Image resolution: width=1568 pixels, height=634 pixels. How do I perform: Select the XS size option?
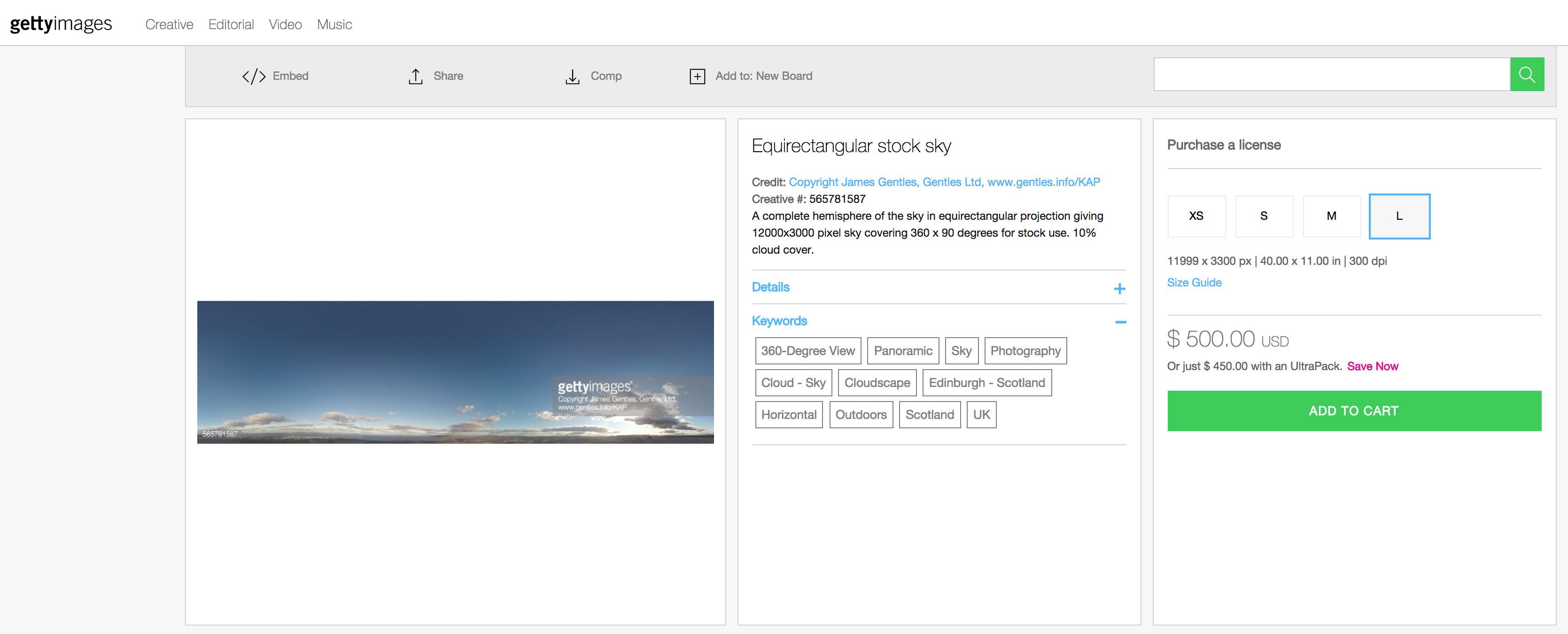(x=1196, y=216)
